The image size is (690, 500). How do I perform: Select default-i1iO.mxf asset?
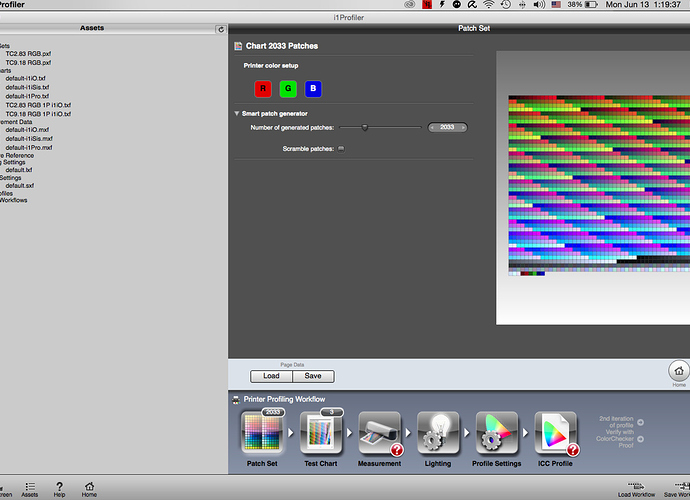pos(27,130)
